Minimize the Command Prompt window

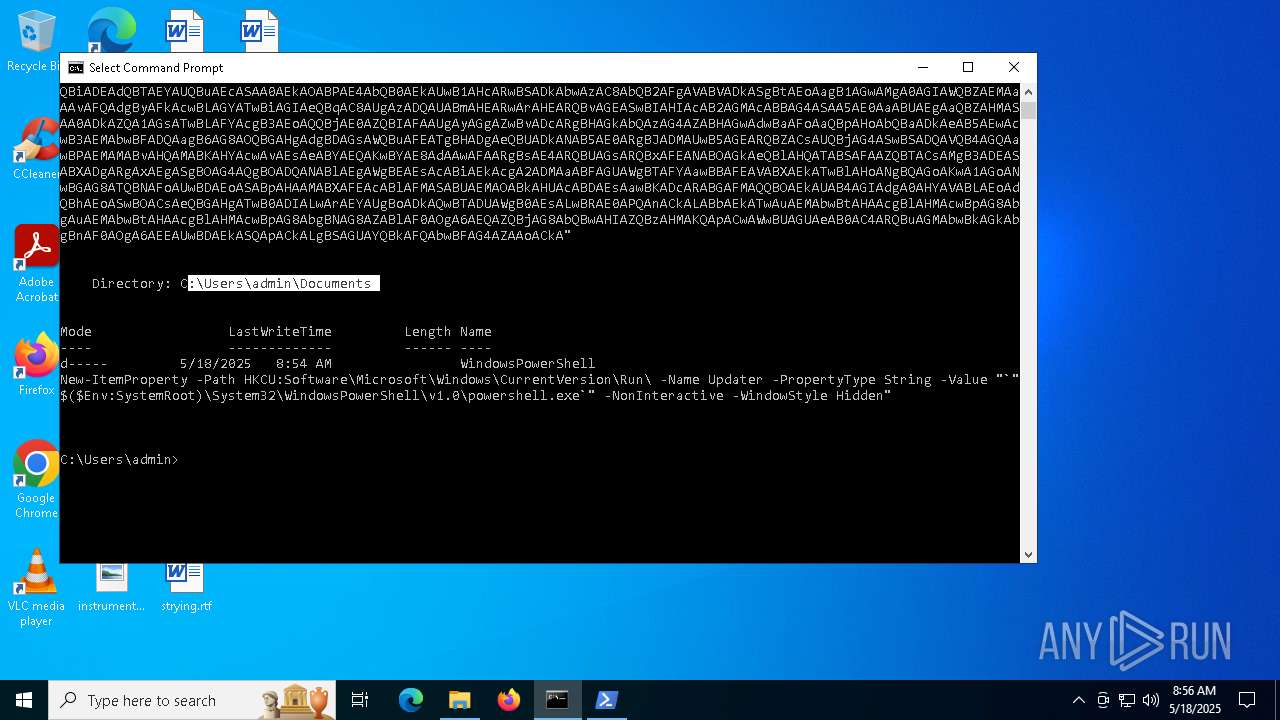(x=921, y=68)
